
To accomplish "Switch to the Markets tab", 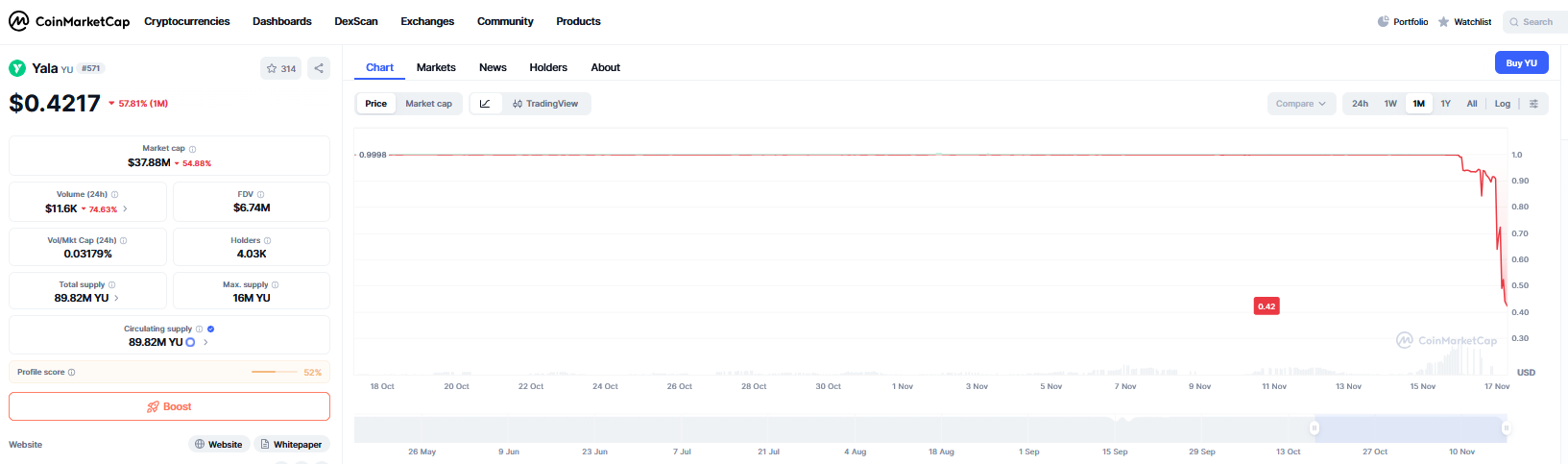I will click(x=436, y=67).
